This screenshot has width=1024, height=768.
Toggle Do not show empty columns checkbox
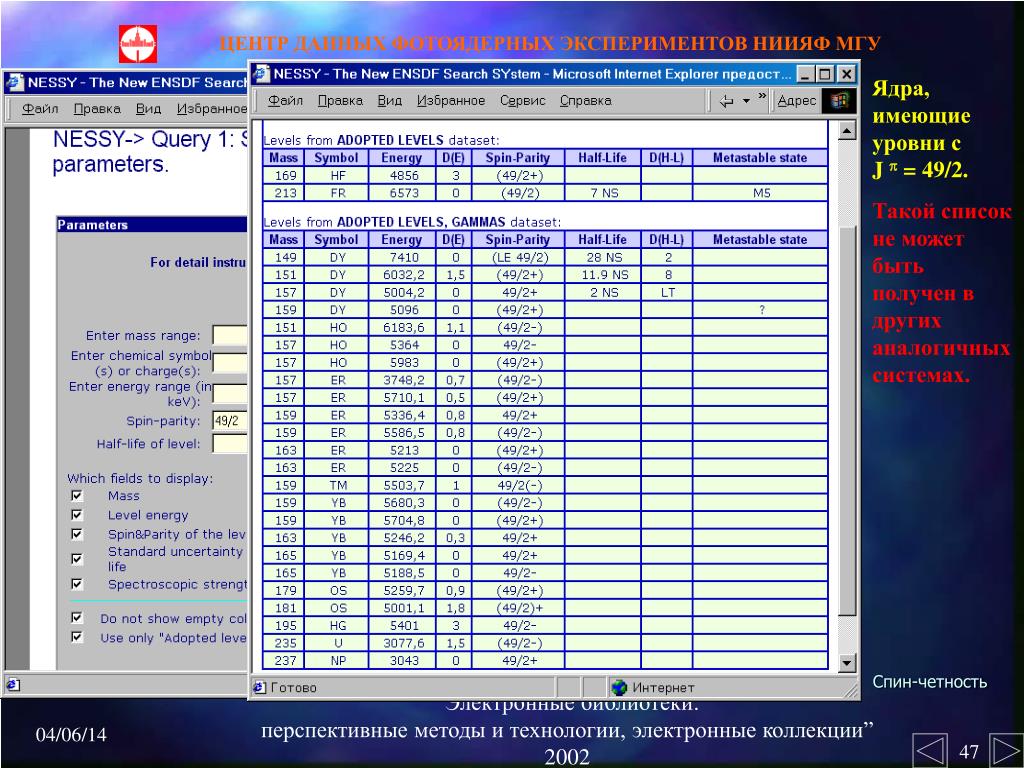(x=77, y=618)
